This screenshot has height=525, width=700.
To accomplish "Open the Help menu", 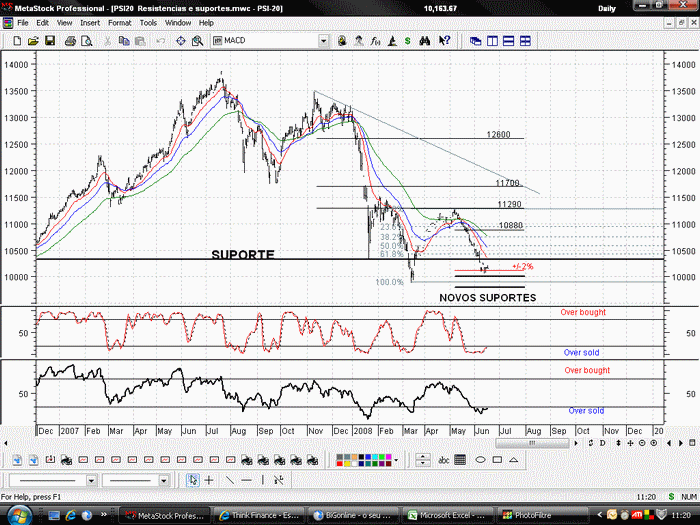I will click(x=206, y=23).
